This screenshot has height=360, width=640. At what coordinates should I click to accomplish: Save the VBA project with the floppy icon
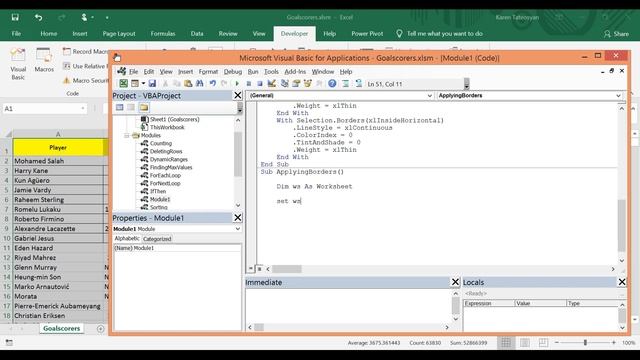[152, 83]
